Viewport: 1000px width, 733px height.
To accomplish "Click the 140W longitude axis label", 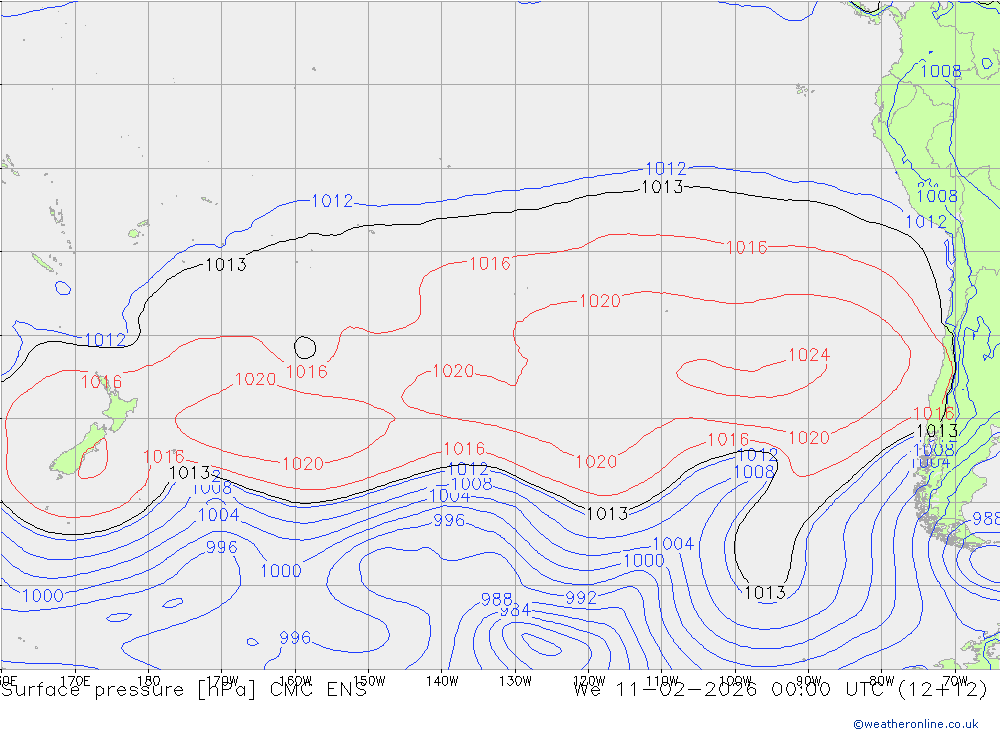I will (x=442, y=681).
